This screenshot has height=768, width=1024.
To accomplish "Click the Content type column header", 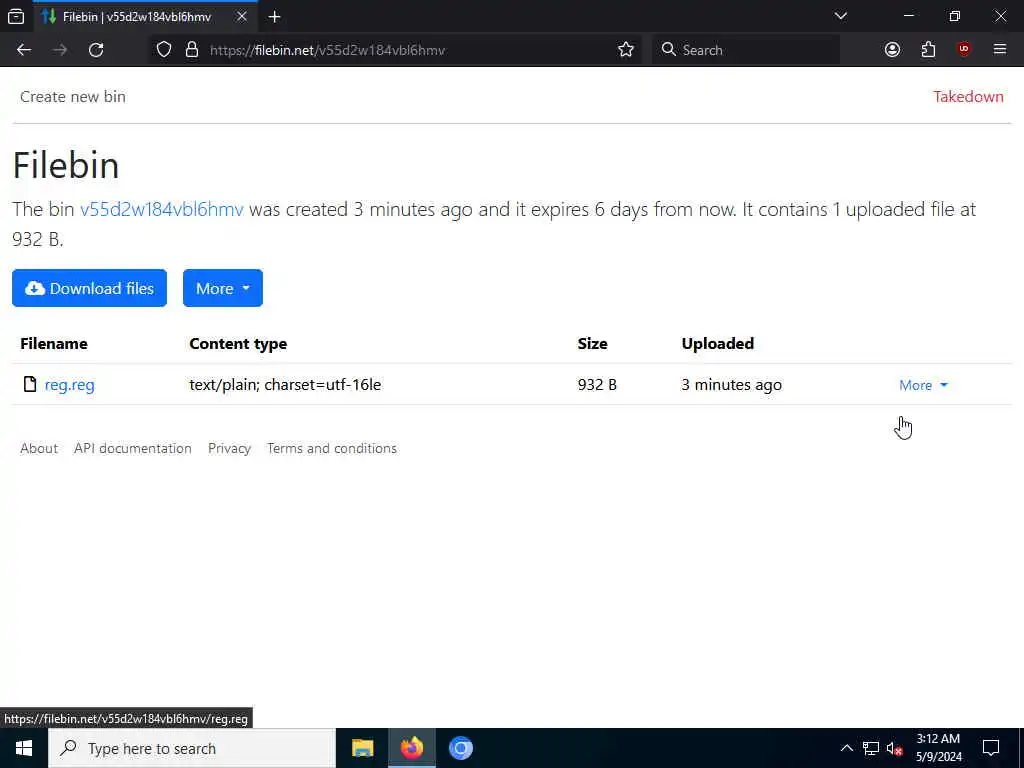I will [x=238, y=344].
